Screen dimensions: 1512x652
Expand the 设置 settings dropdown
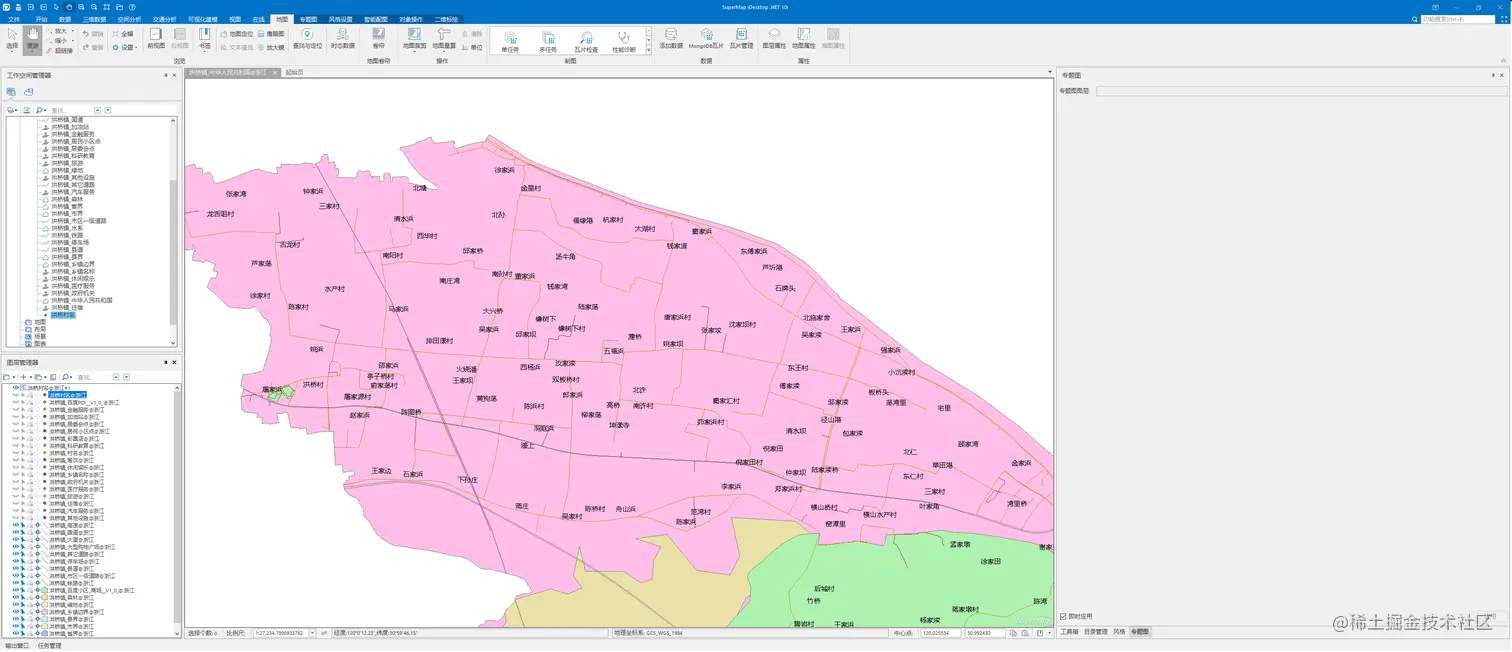pos(125,47)
